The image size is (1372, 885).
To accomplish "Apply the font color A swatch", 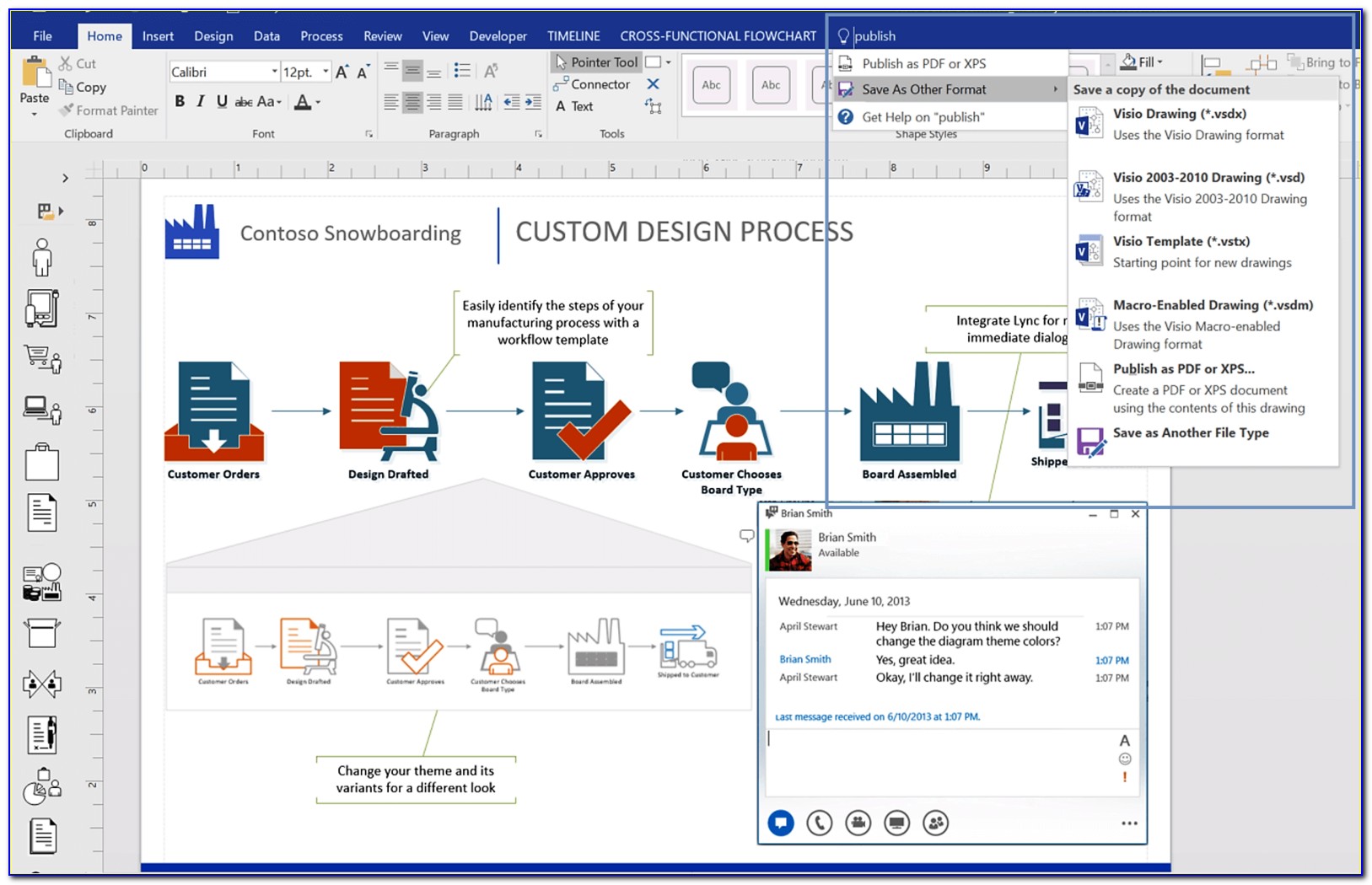I will (302, 102).
